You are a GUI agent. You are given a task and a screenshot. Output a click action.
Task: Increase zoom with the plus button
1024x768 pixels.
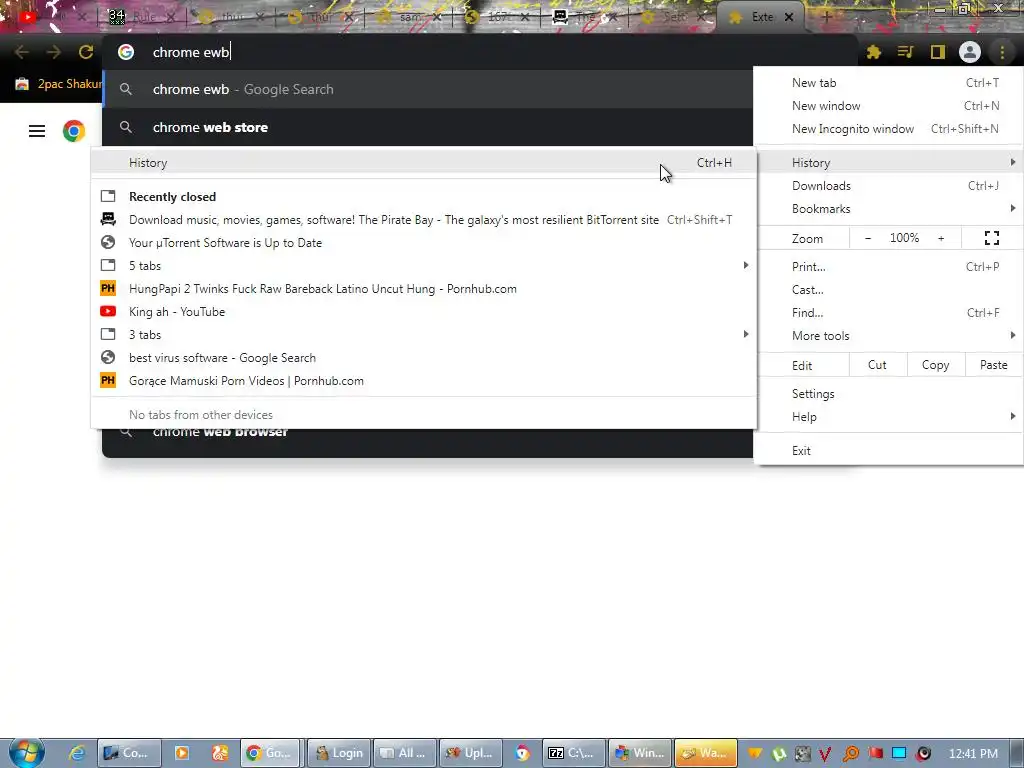tap(941, 238)
